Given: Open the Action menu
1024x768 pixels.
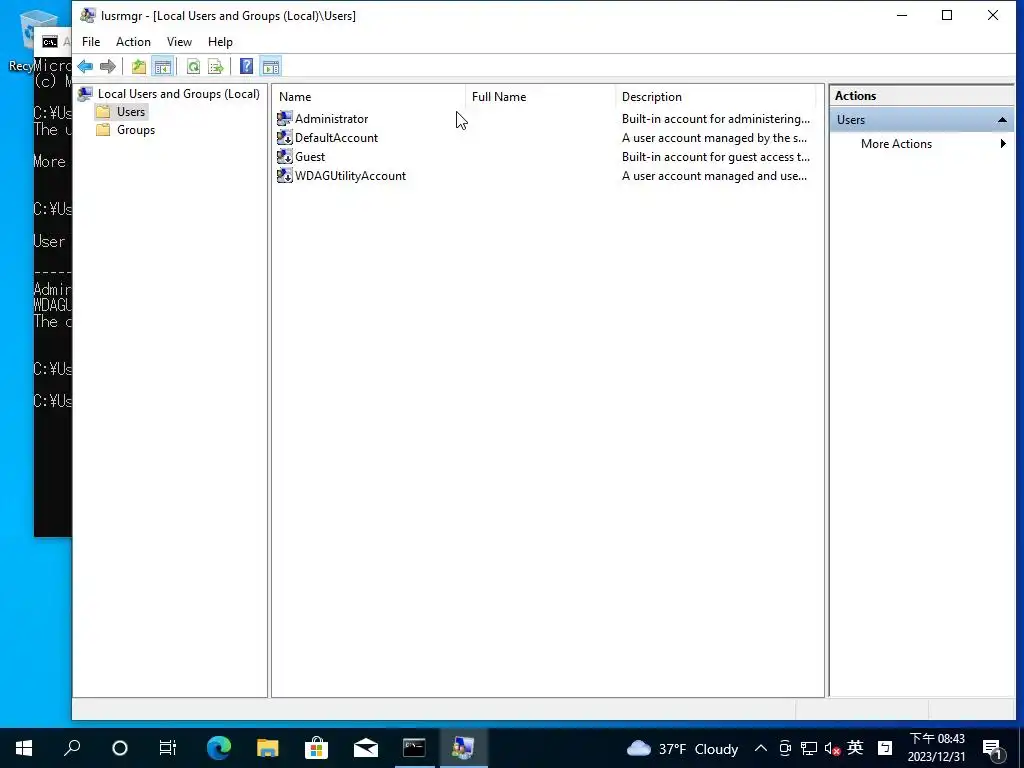Looking at the screenshot, I should [x=133, y=42].
